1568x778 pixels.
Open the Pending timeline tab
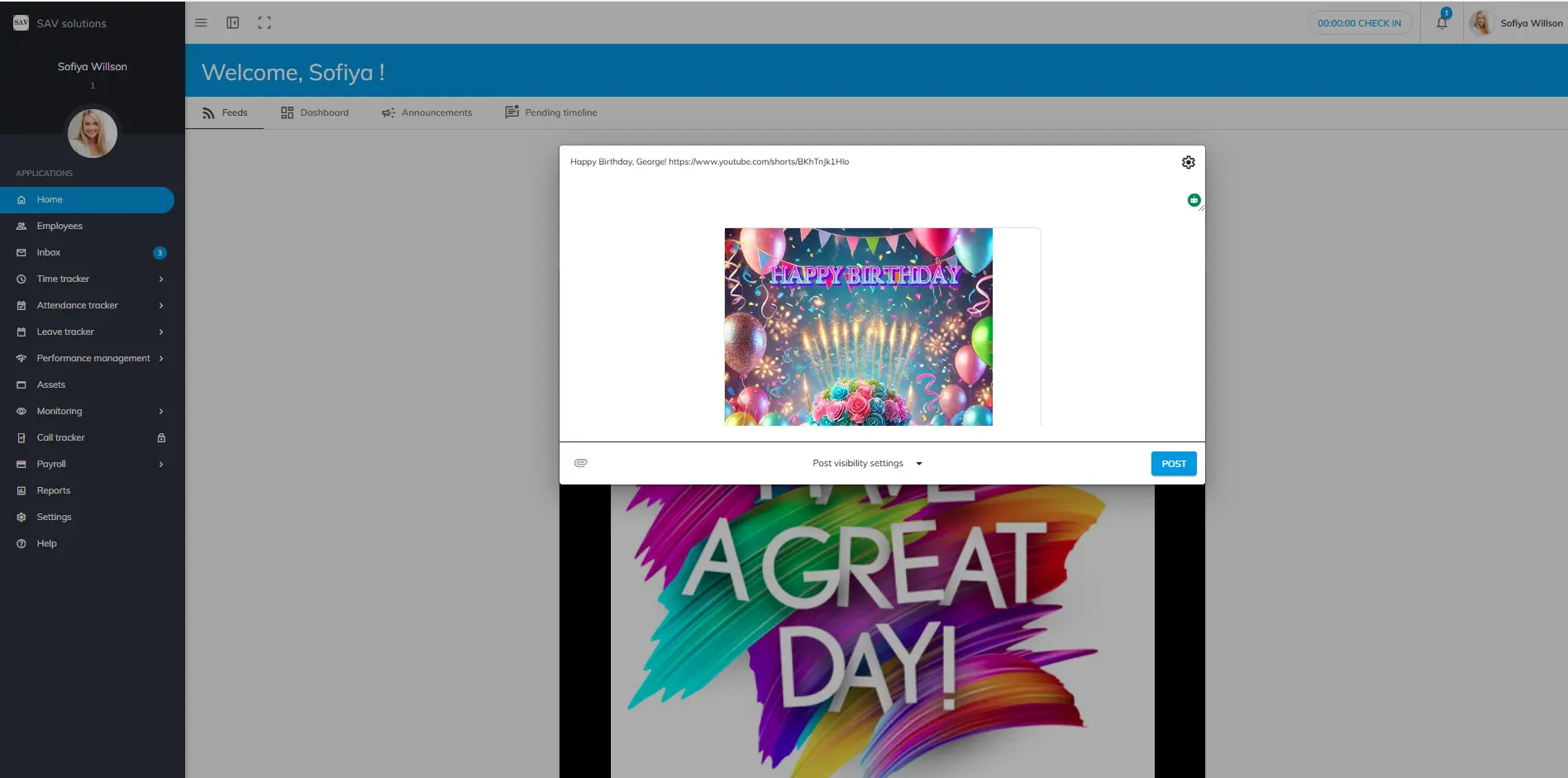click(551, 113)
